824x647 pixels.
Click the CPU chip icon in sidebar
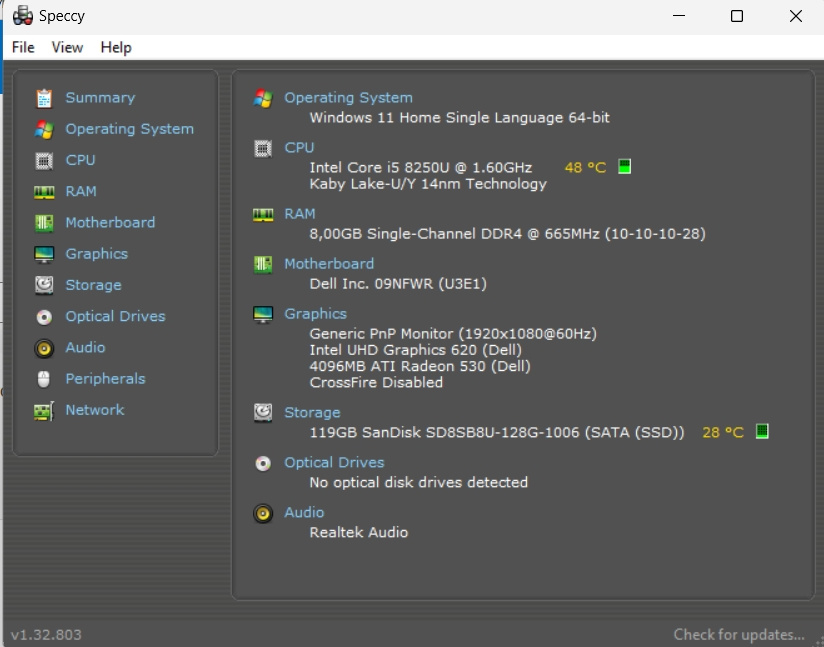point(44,160)
